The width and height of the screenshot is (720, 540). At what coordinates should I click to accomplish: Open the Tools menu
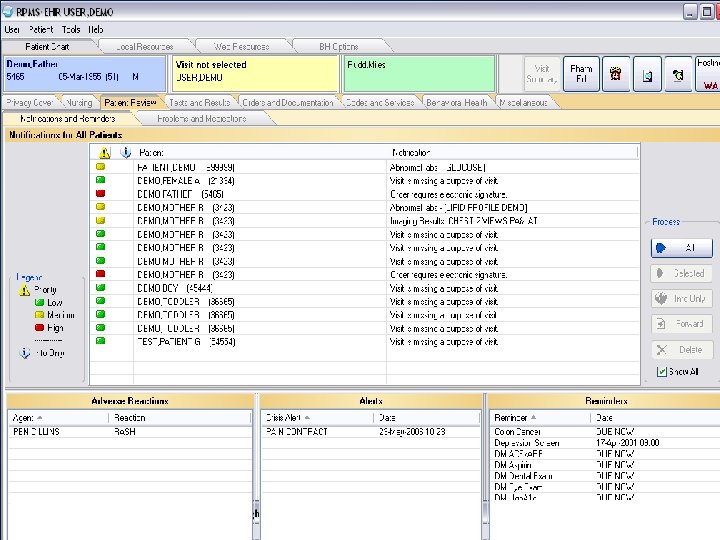tap(71, 30)
